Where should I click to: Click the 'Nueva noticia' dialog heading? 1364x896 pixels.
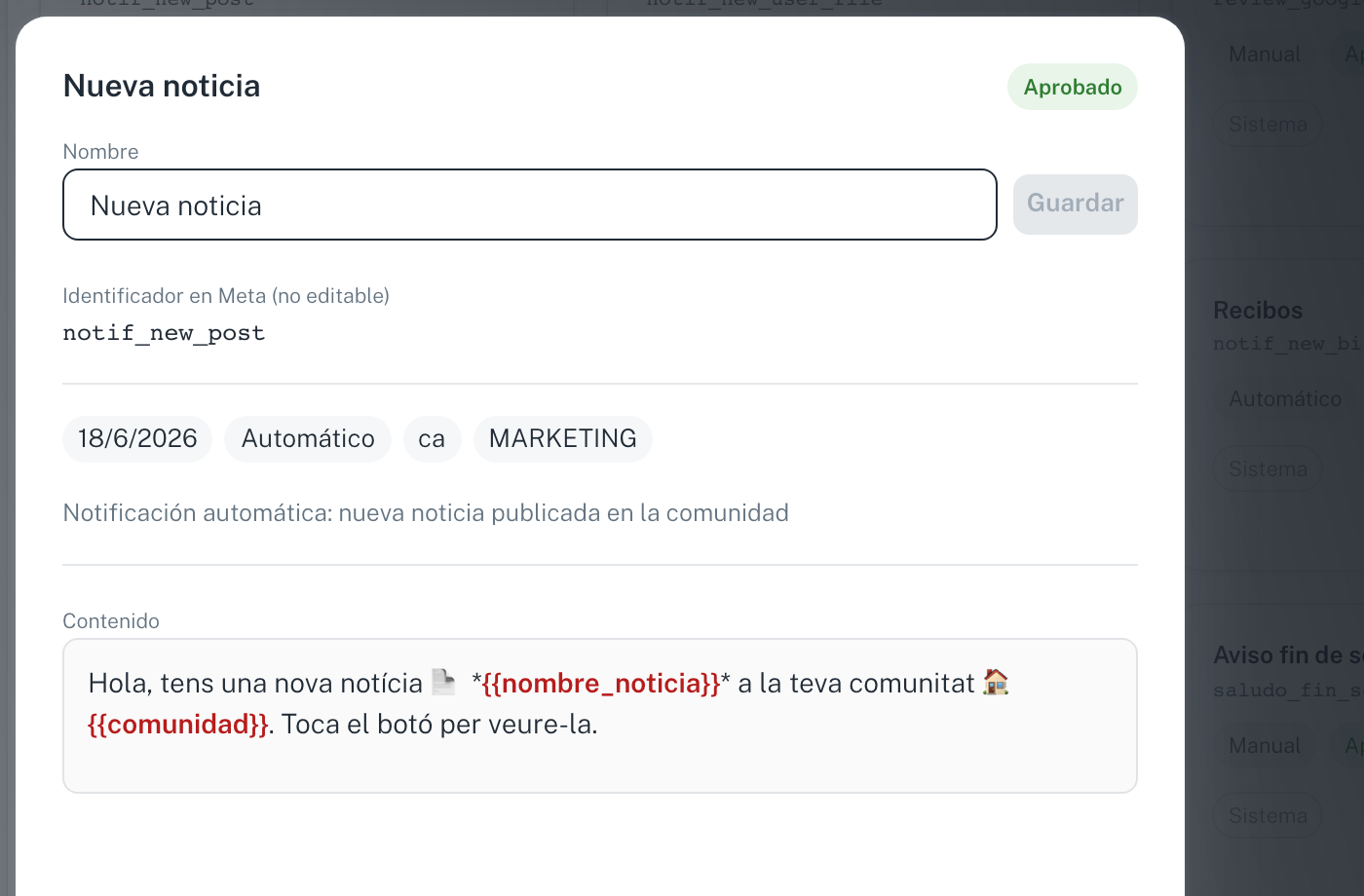coord(162,87)
